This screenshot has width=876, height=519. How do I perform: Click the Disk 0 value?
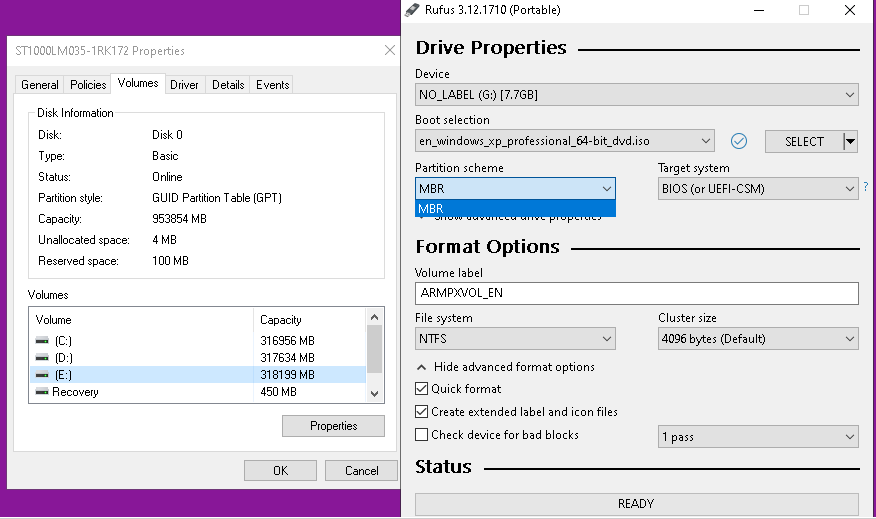[167, 135]
